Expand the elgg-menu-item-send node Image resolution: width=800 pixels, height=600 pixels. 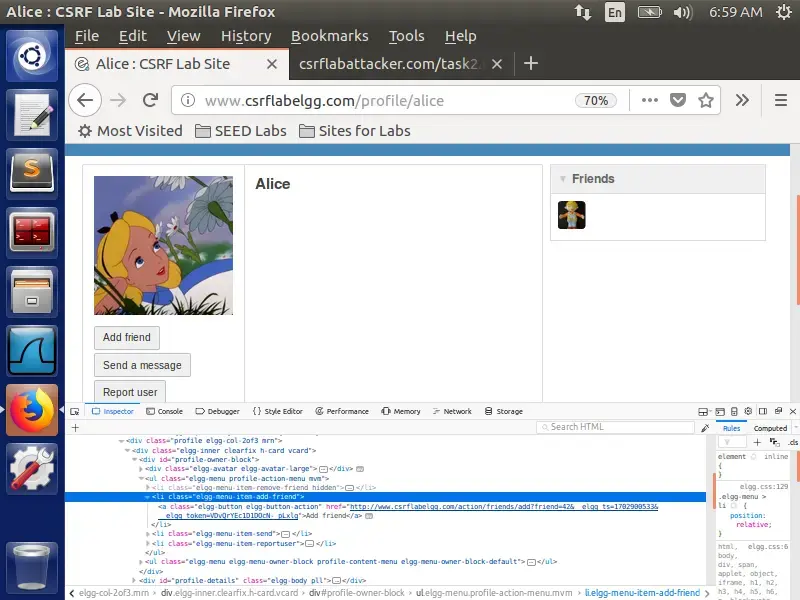(147, 534)
